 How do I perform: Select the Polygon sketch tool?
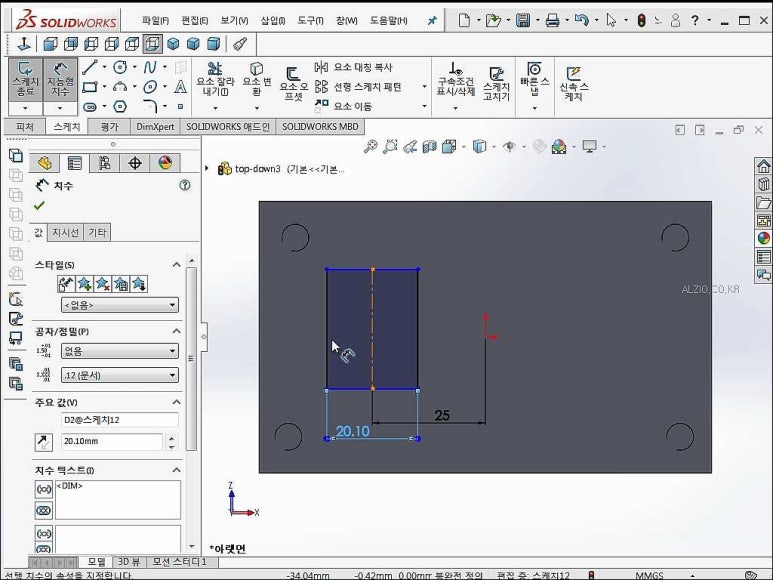click(120, 106)
